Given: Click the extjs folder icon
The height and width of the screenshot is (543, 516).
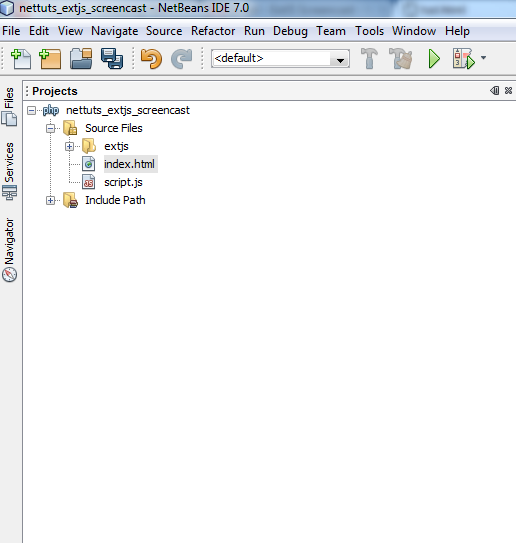Looking at the screenshot, I should click(x=89, y=146).
